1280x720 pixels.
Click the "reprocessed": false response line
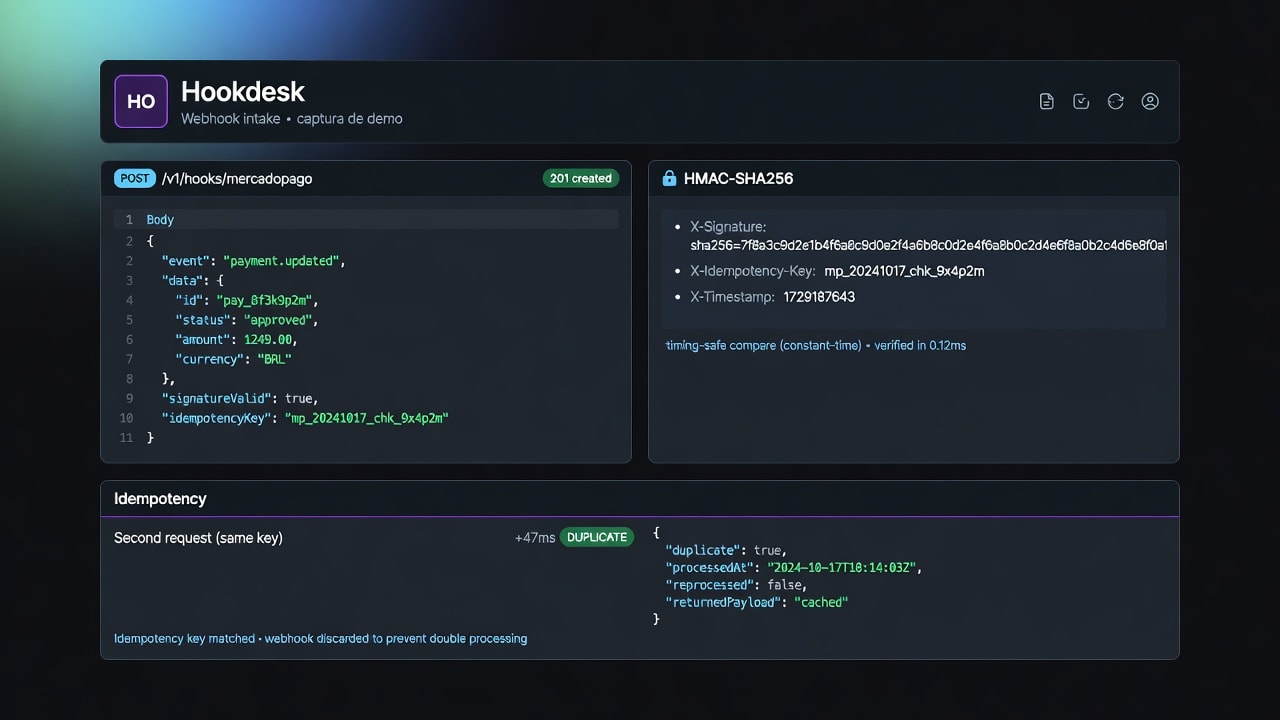pyautogui.click(x=736, y=585)
